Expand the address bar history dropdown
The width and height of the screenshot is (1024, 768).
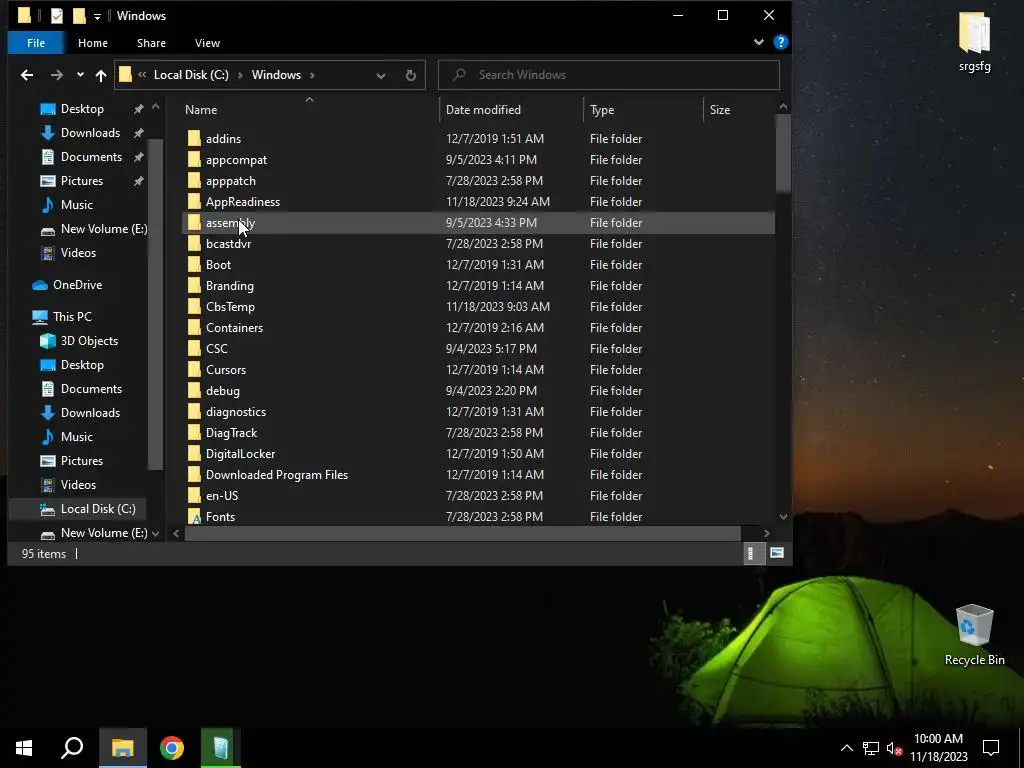381,75
